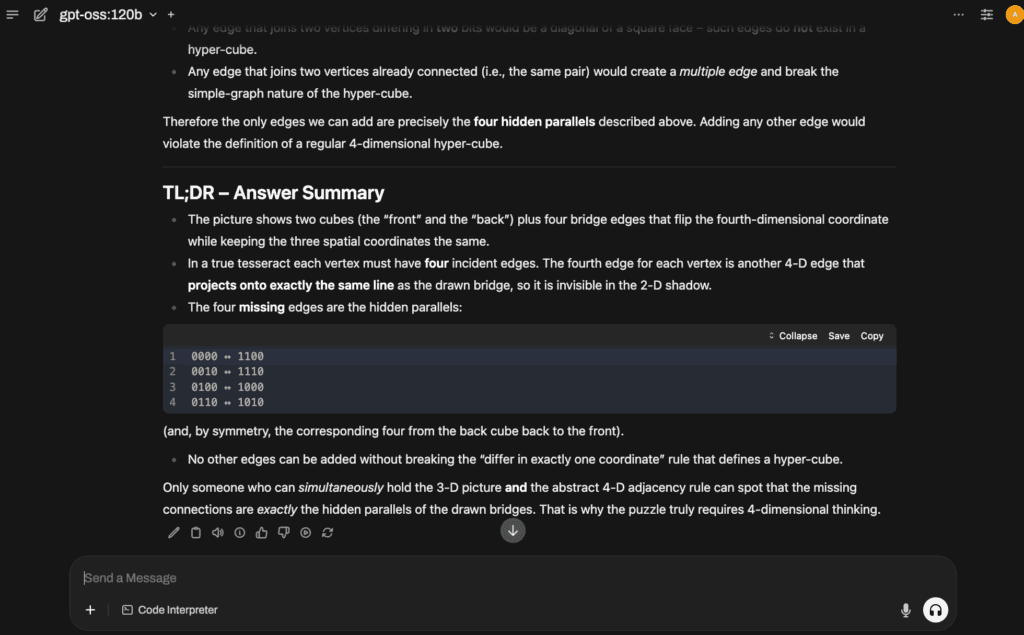The height and width of the screenshot is (635, 1024).
Task: Collapse the code block
Action: click(793, 336)
